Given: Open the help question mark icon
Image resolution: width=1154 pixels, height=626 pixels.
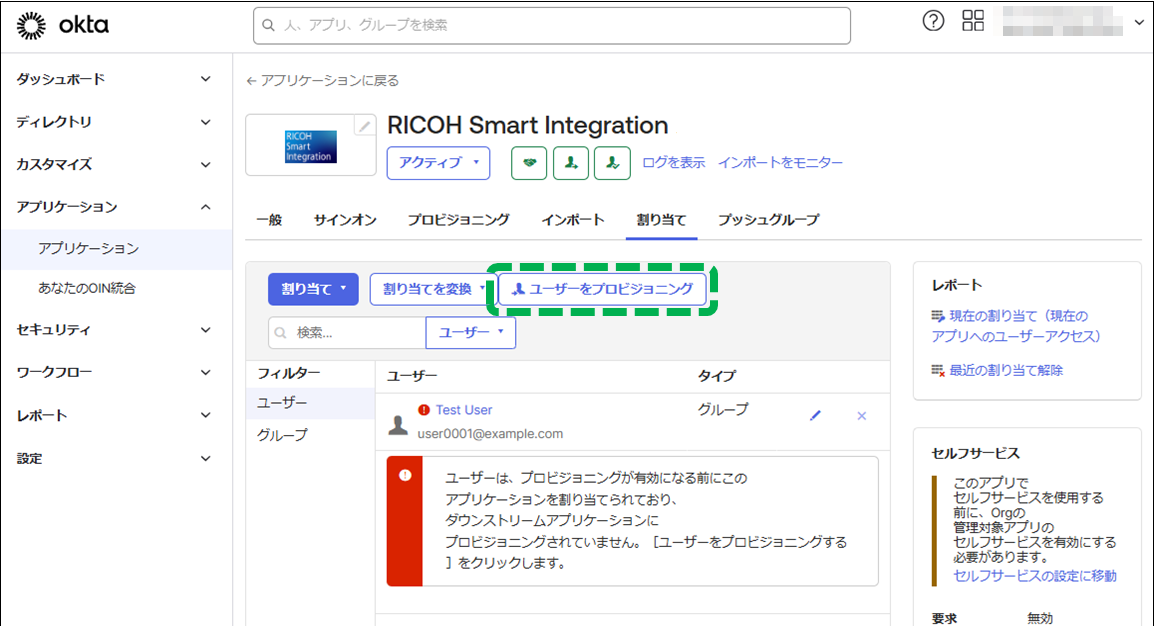Looking at the screenshot, I should (x=933, y=21).
